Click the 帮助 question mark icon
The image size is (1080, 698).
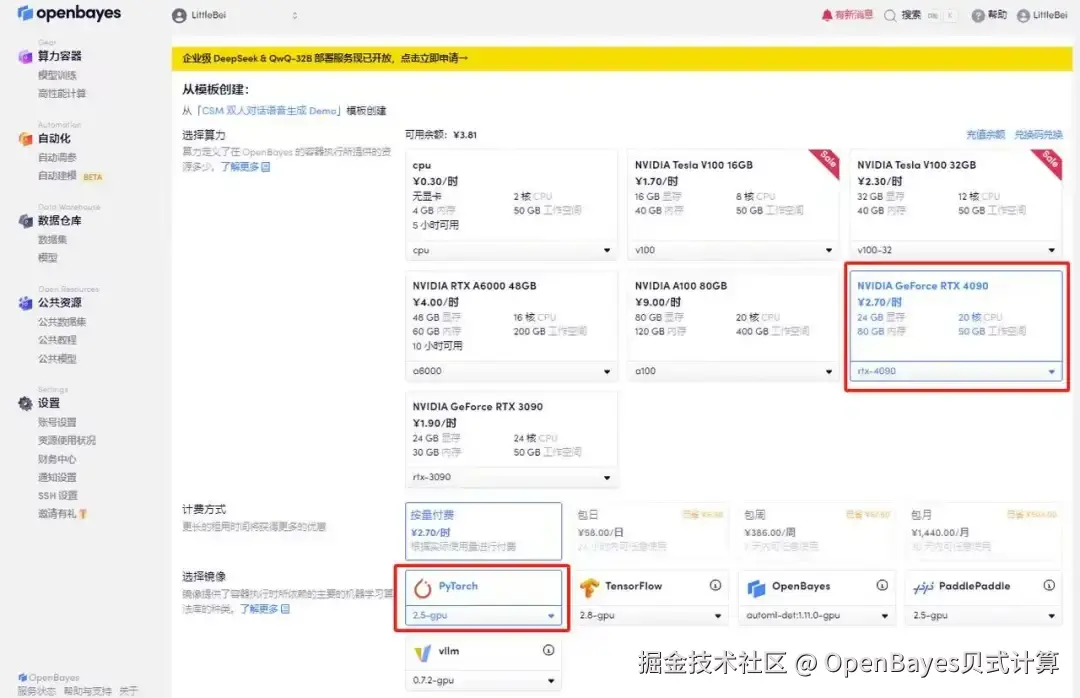click(x=977, y=15)
